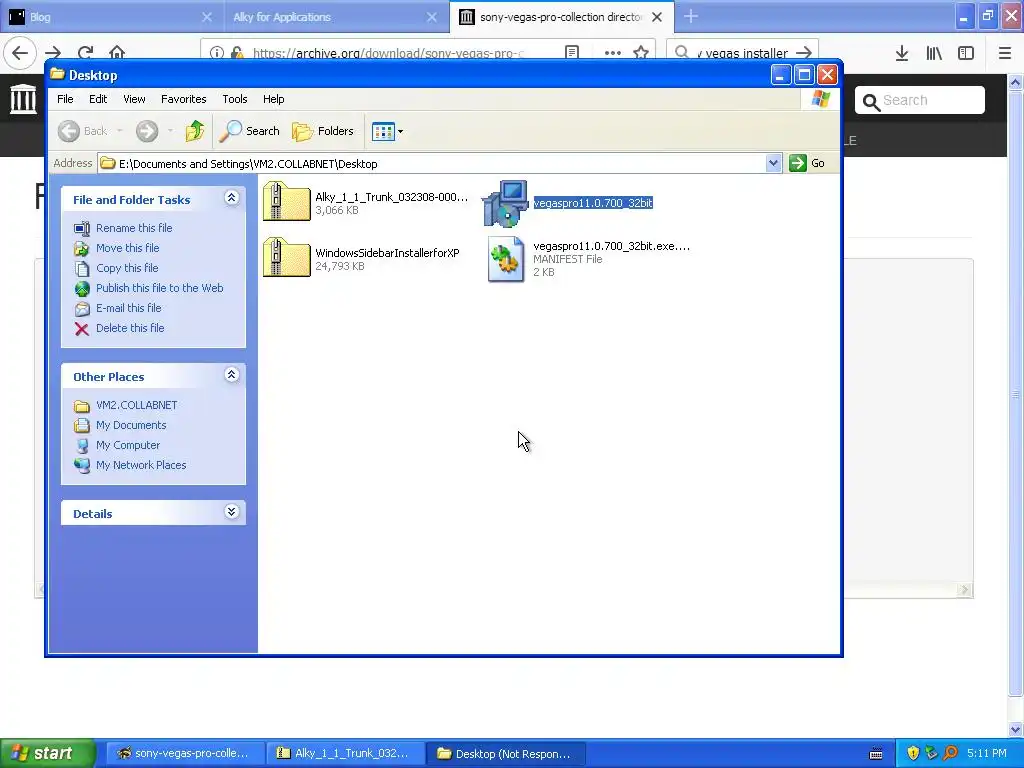Open the Forward history dropdown arrow
Screen dimensions: 1024x768
(170, 131)
